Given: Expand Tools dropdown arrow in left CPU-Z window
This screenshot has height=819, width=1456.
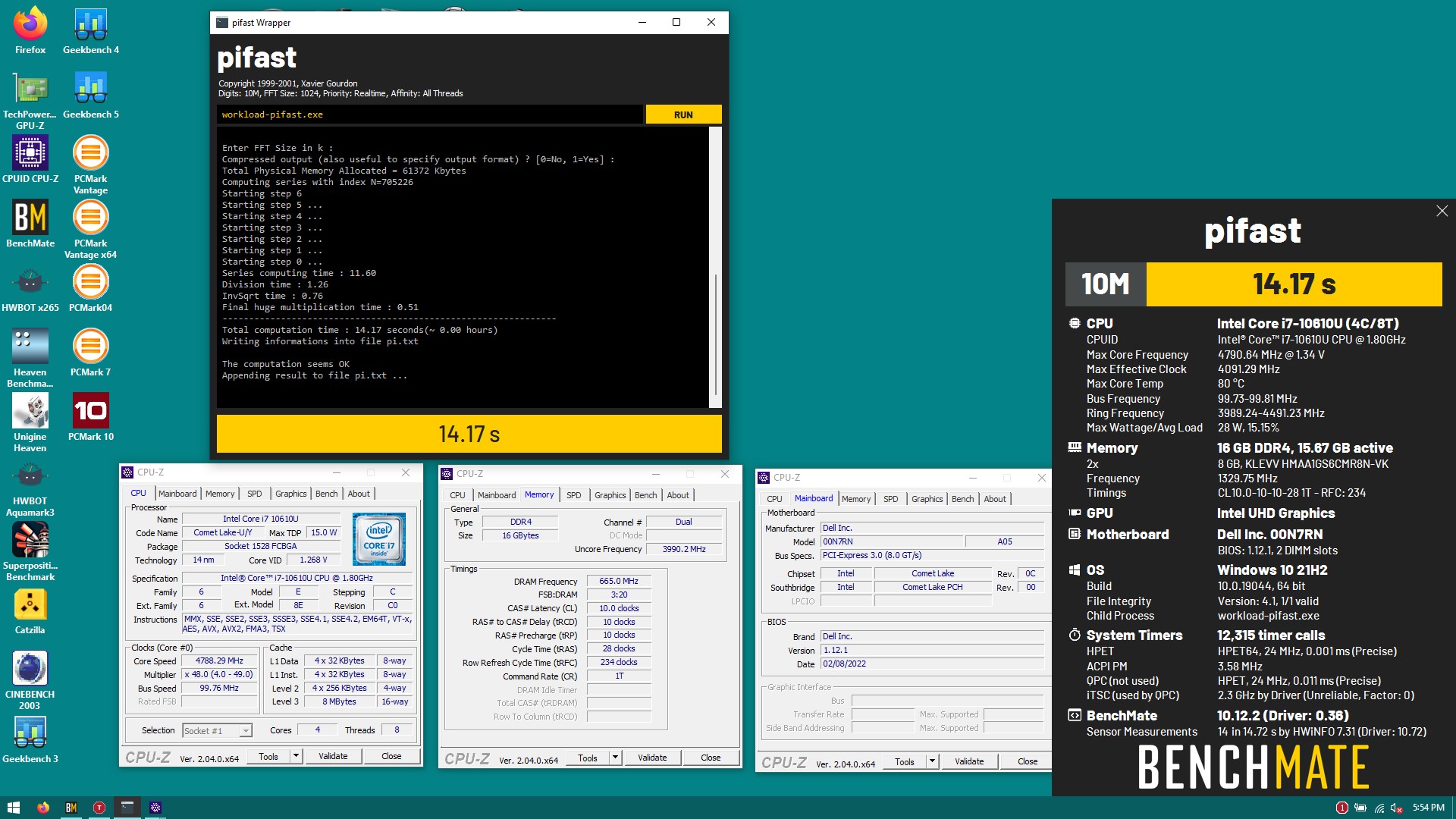Looking at the screenshot, I should click(x=296, y=756).
